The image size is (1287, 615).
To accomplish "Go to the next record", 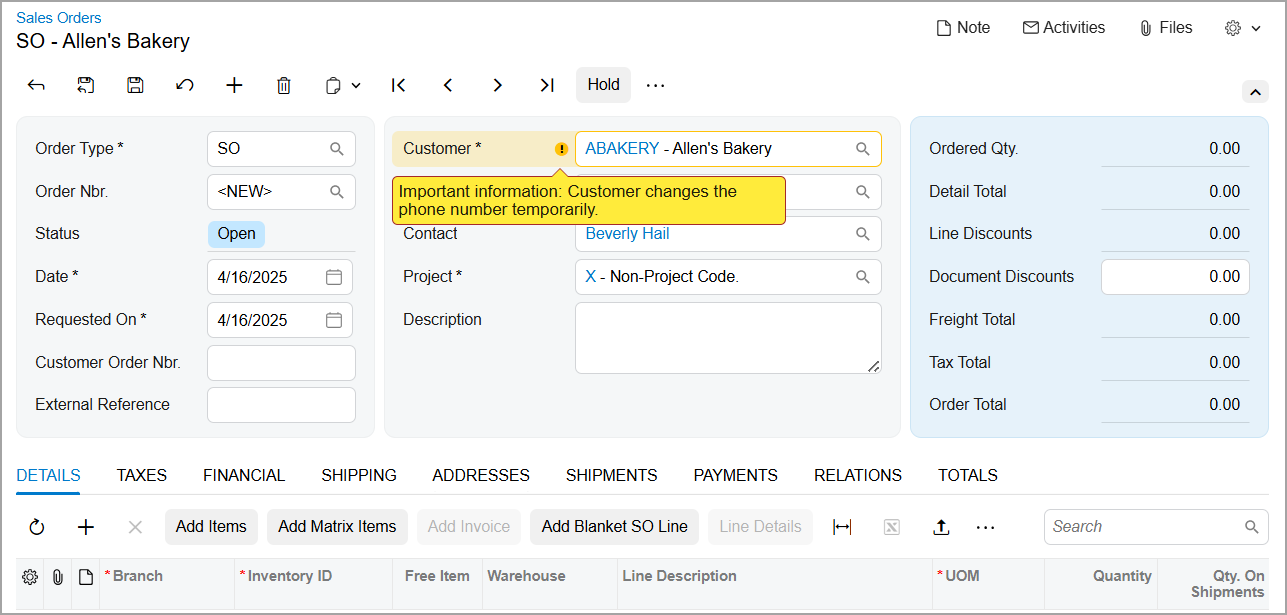I will tap(497, 85).
